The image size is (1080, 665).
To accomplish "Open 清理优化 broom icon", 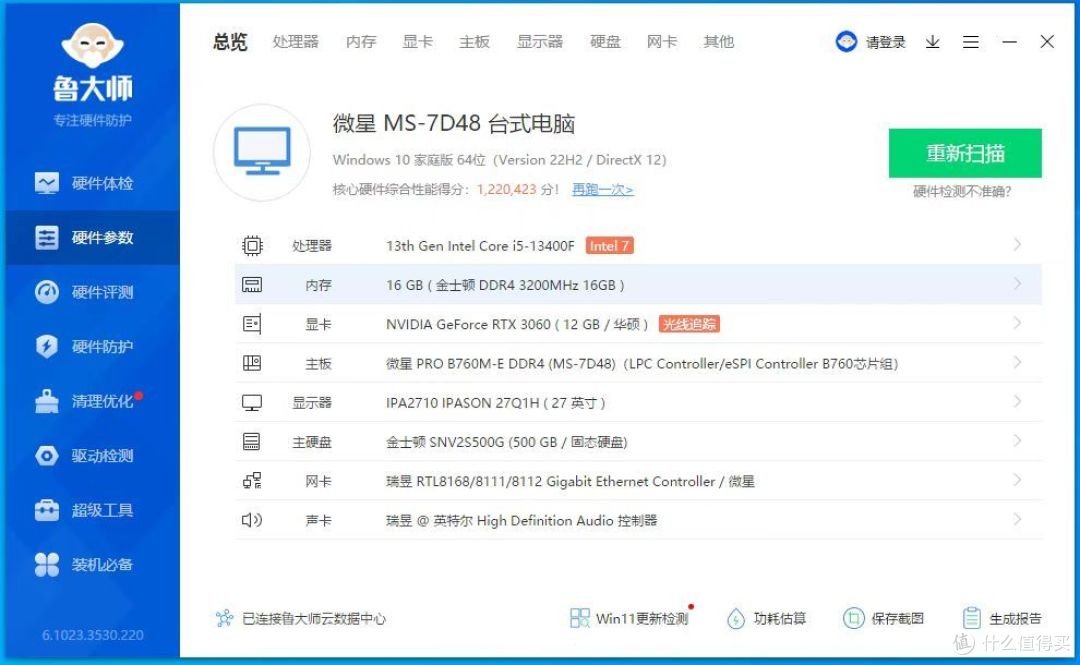I will [47, 401].
